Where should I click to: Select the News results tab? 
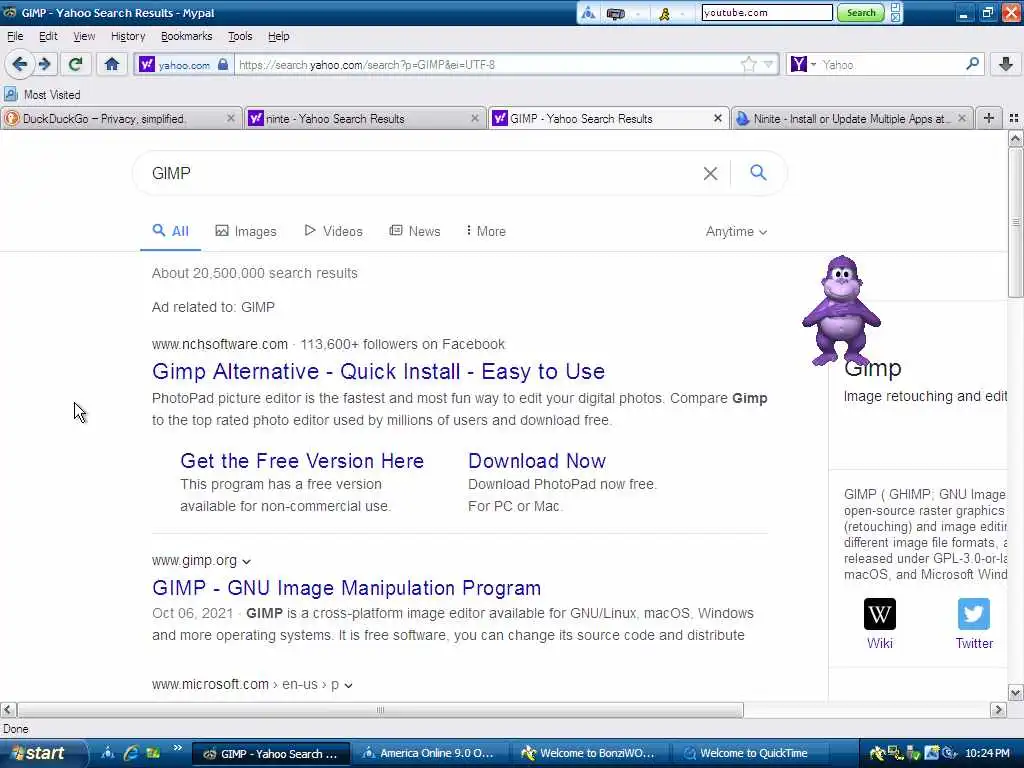[415, 231]
